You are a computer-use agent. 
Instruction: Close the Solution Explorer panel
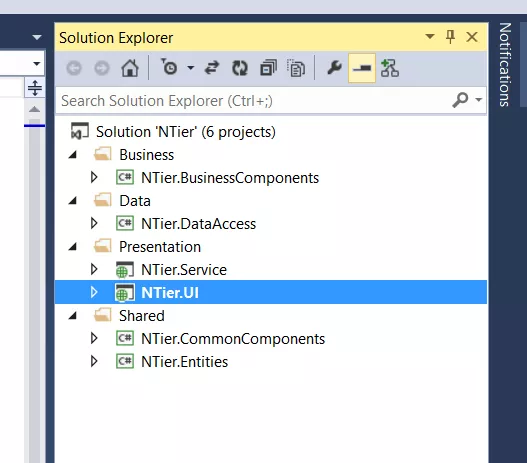472,37
